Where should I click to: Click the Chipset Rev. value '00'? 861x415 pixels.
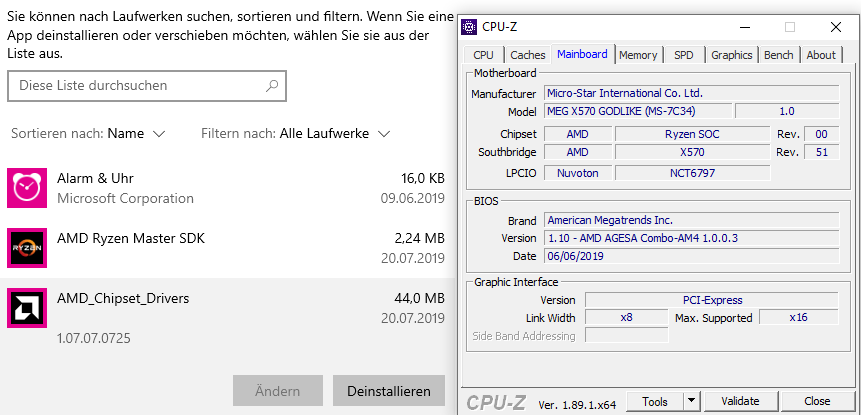[x=821, y=134]
